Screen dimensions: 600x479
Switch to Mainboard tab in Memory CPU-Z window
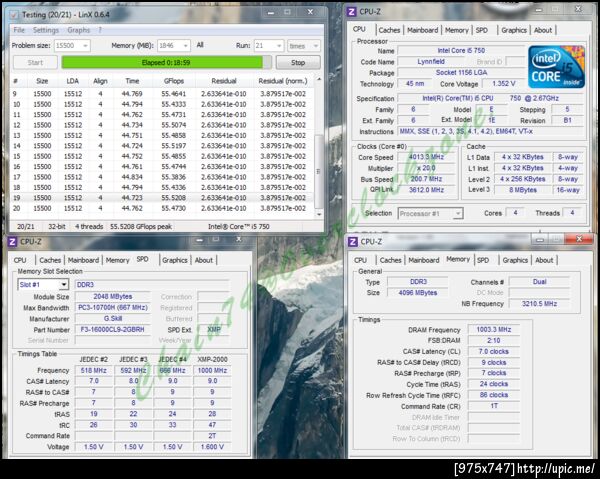click(x=424, y=260)
